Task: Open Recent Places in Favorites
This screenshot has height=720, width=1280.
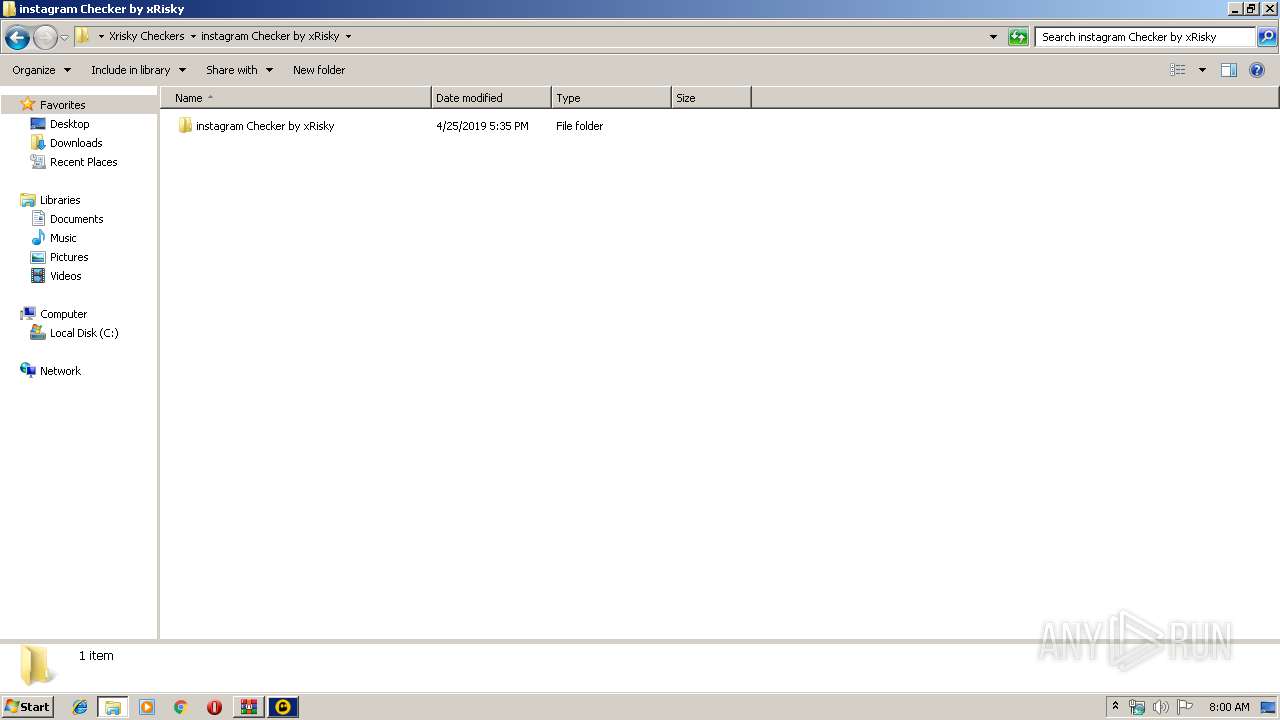Action: (x=83, y=162)
